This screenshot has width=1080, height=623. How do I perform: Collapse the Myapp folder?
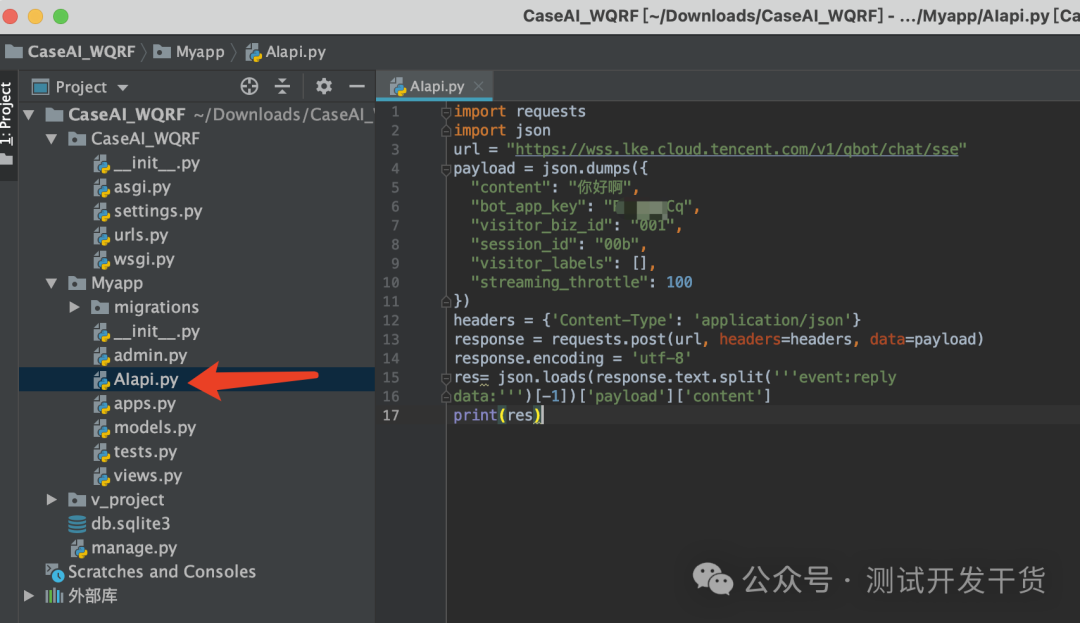click(52, 283)
